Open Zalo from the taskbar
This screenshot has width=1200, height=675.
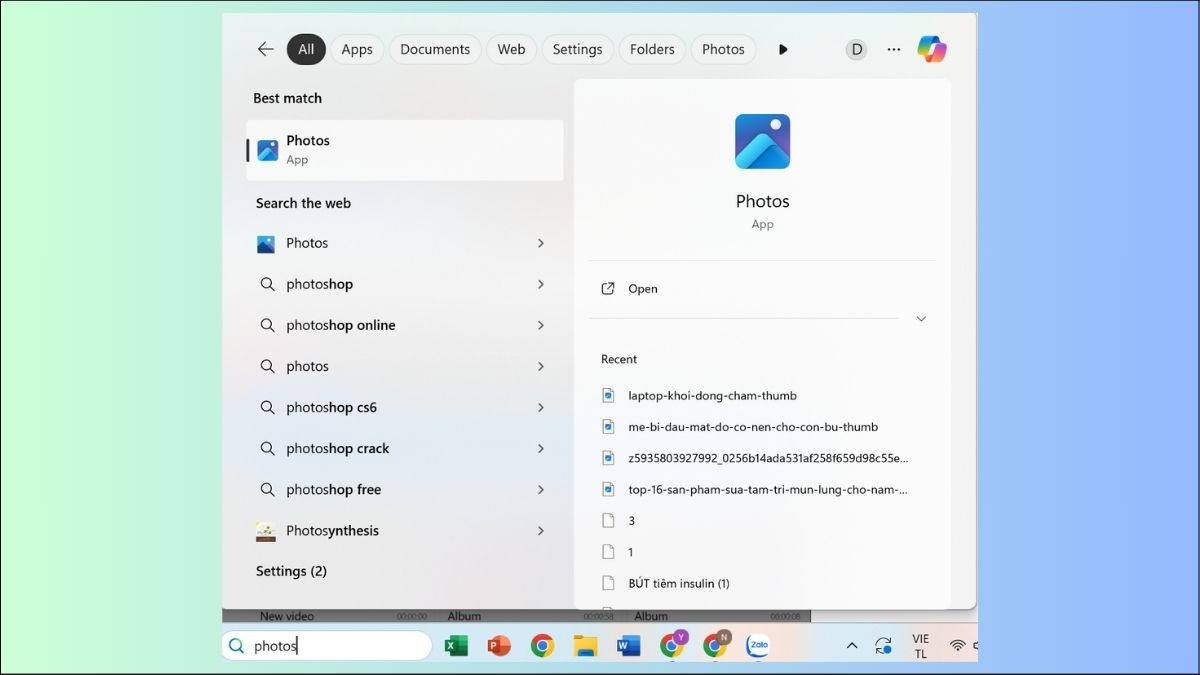point(758,646)
